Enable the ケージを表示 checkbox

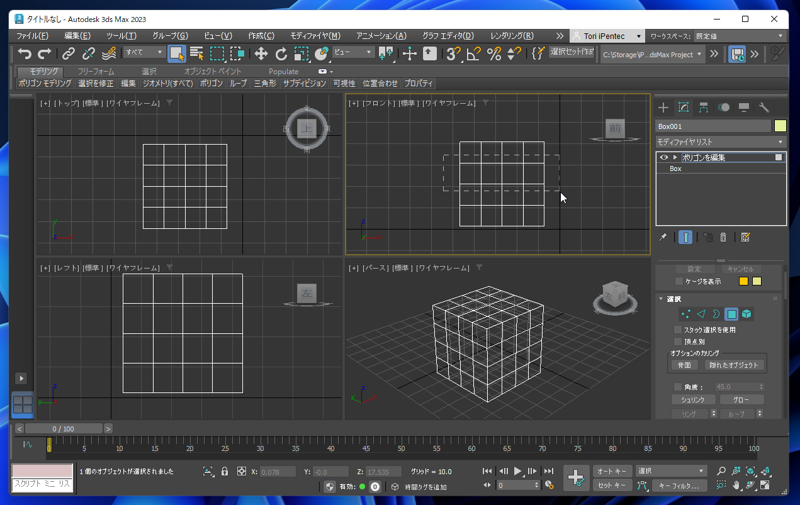click(679, 282)
